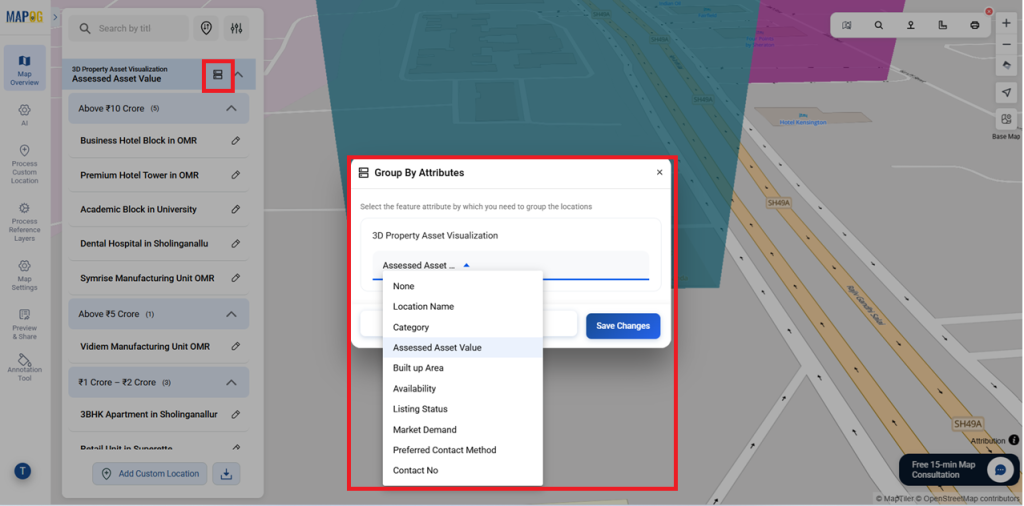Click the Save Changes button

pos(623,326)
